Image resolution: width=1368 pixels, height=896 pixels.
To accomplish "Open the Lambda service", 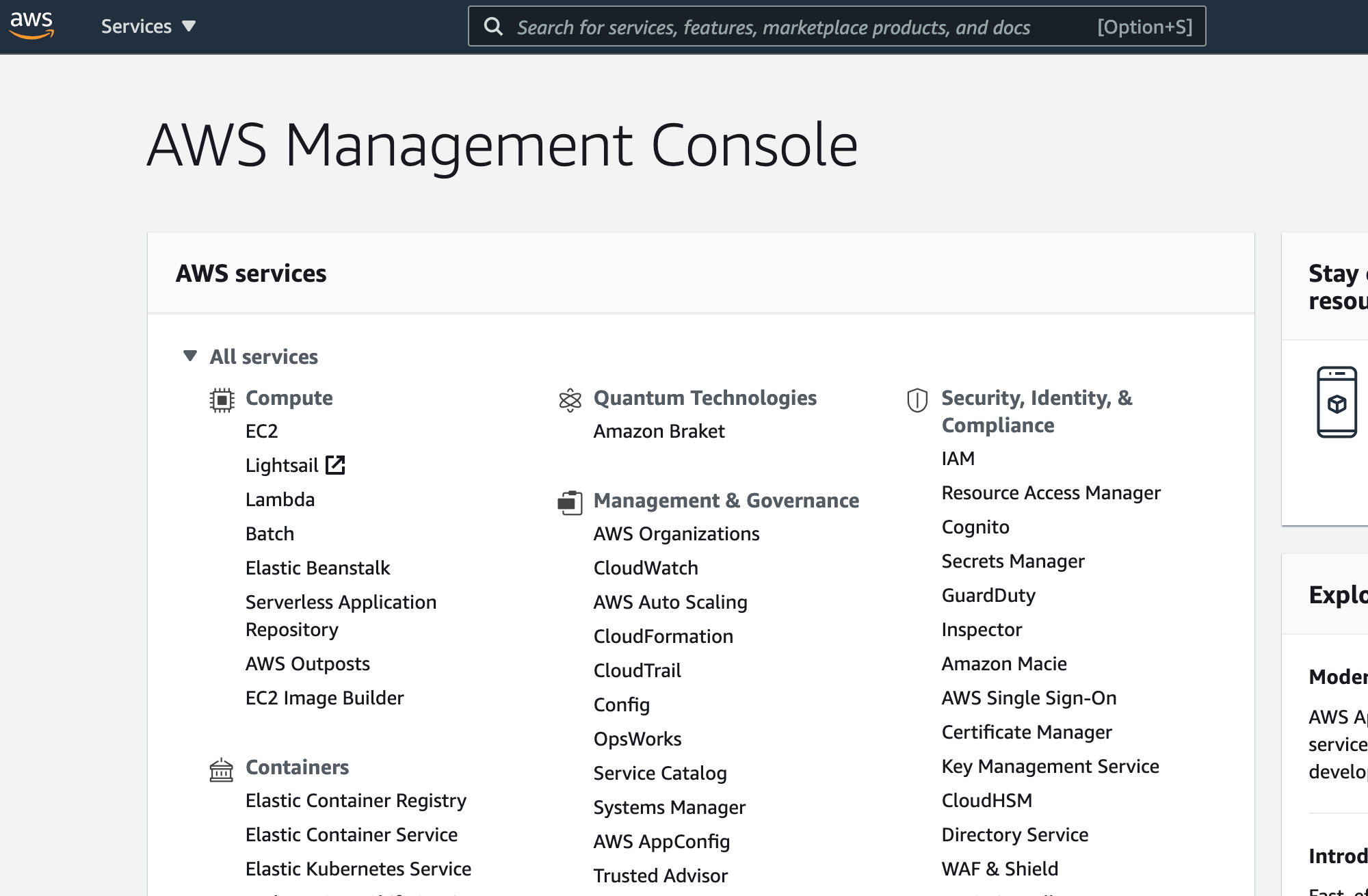I will pos(280,499).
